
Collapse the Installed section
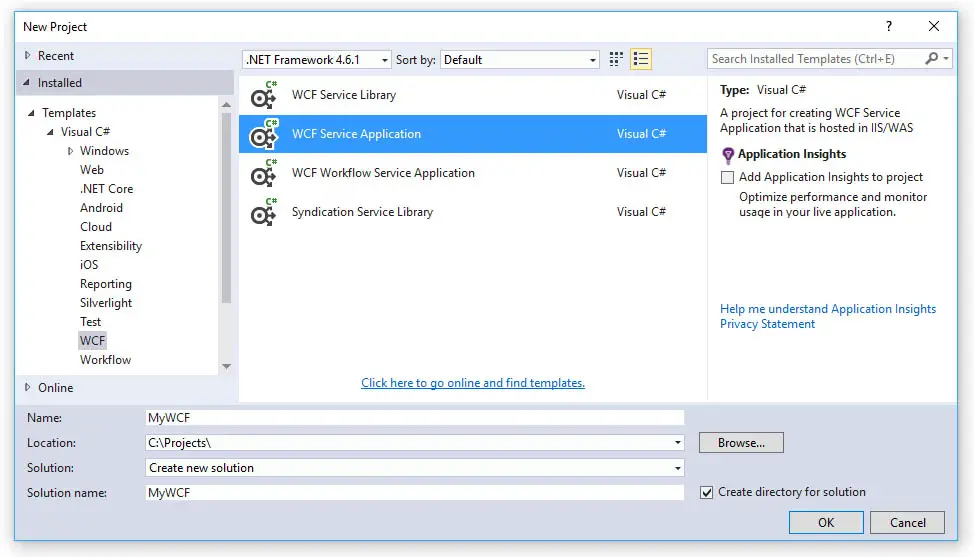point(27,82)
